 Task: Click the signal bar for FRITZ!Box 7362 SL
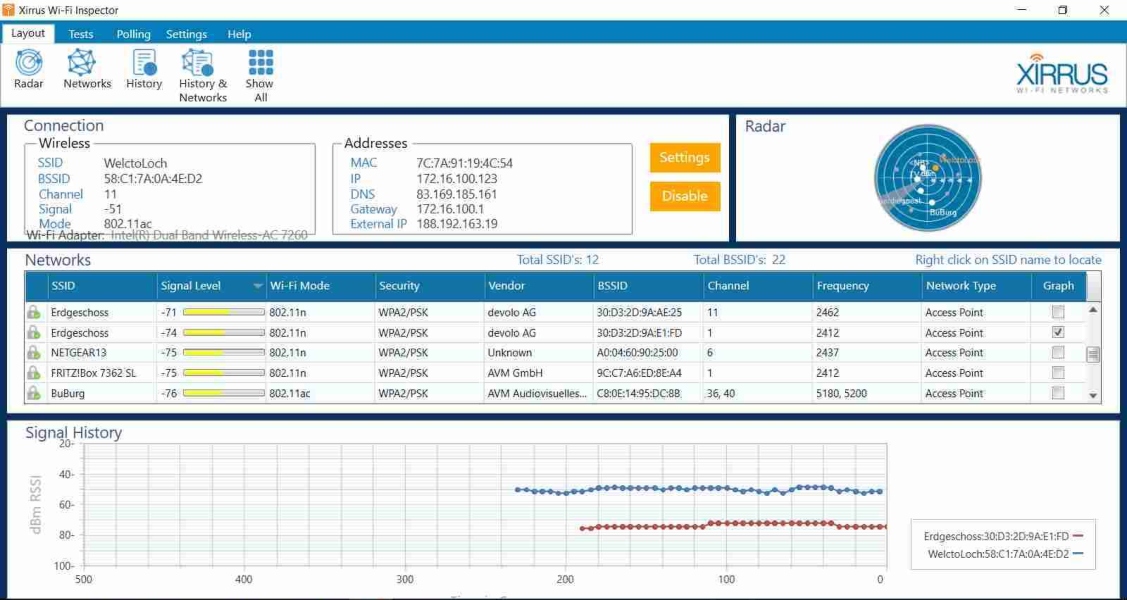(x=224, y=373)
